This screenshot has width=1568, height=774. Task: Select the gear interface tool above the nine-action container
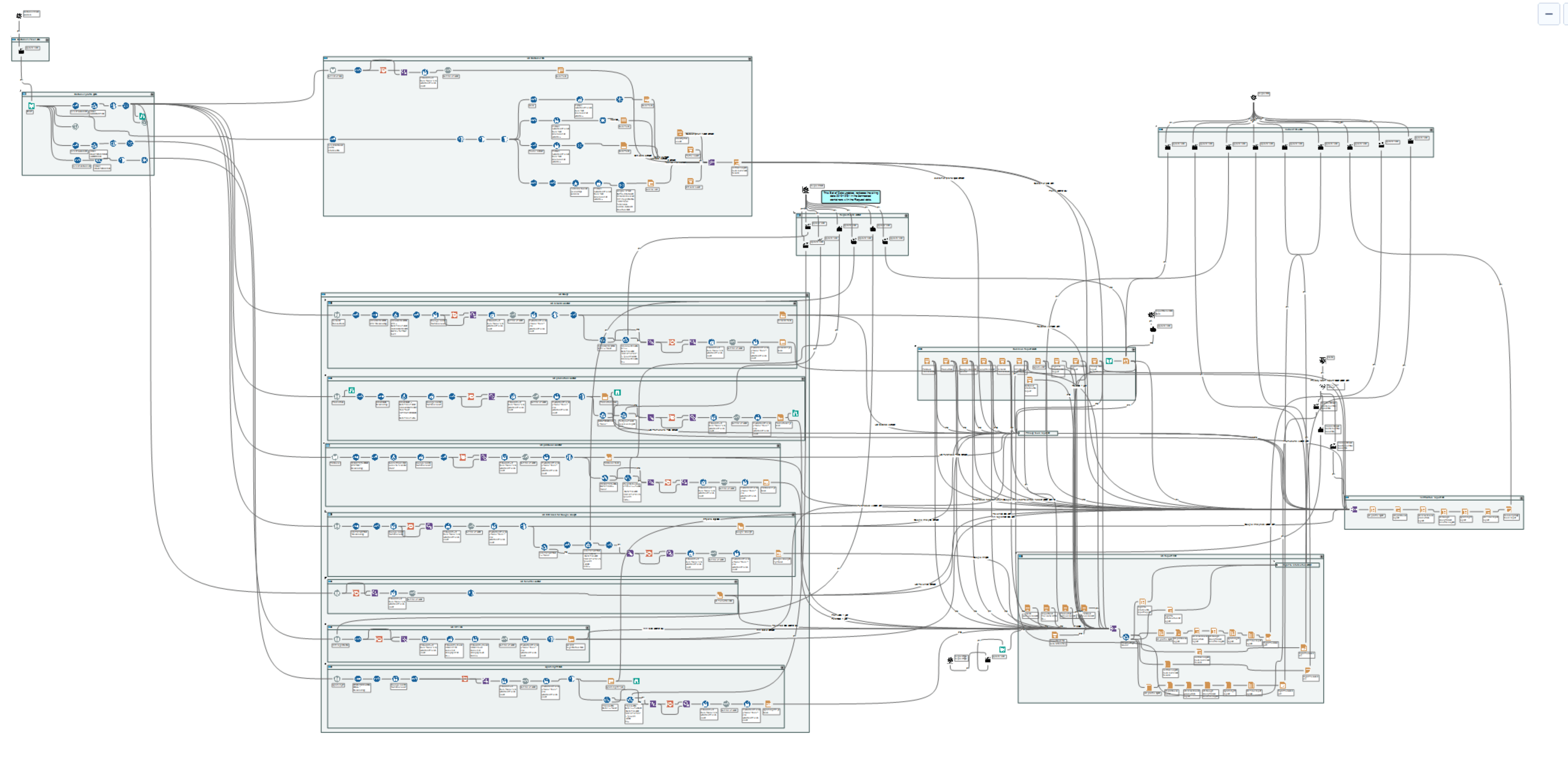coord(1253,97)
